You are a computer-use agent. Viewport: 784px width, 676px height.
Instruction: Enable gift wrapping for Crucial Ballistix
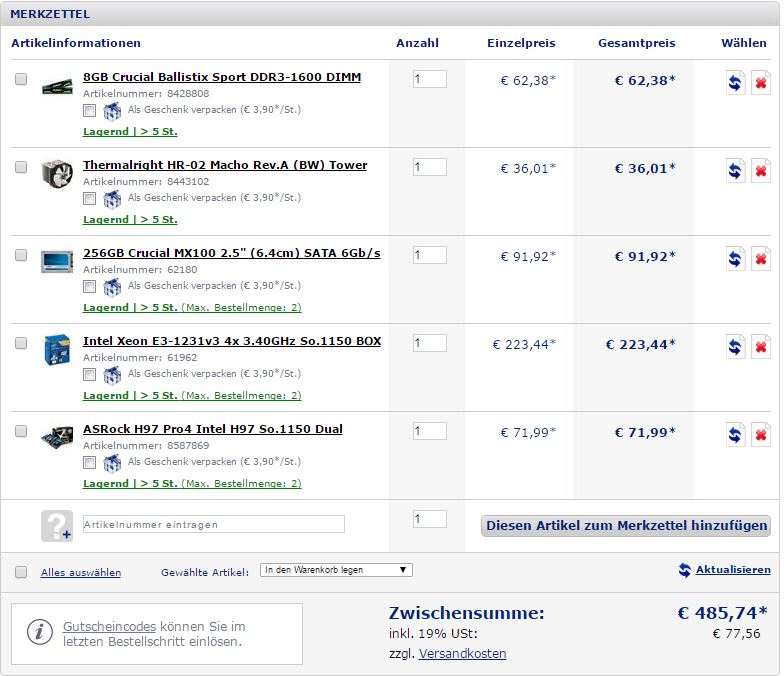(x=90, y=110)
